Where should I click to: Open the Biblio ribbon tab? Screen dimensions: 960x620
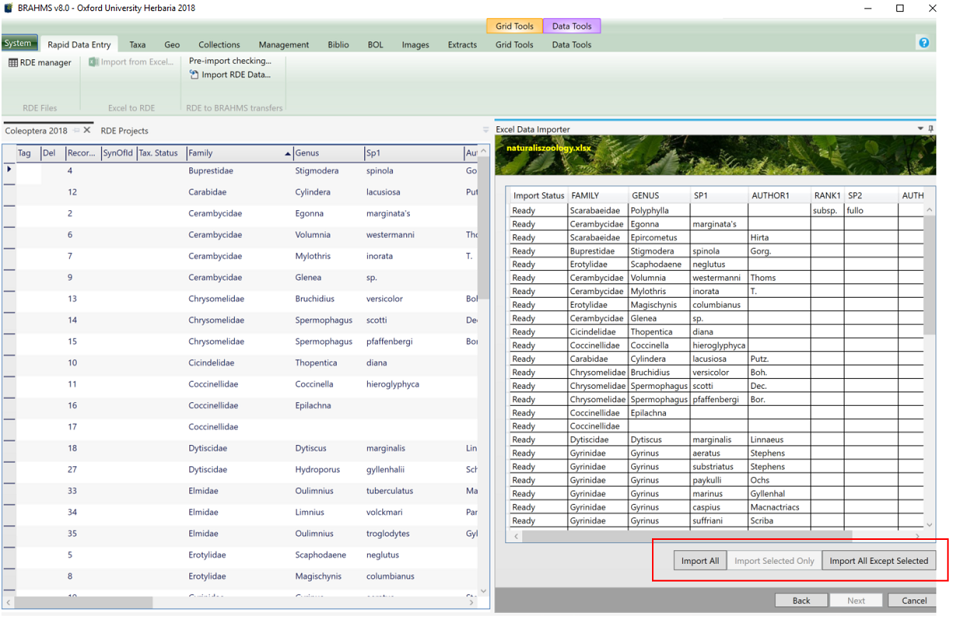(338, 45)
